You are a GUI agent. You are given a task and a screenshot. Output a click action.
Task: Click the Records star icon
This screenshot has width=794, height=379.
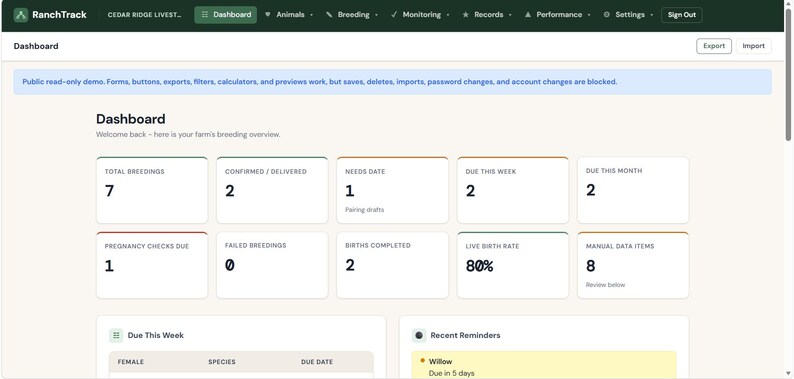465,15
